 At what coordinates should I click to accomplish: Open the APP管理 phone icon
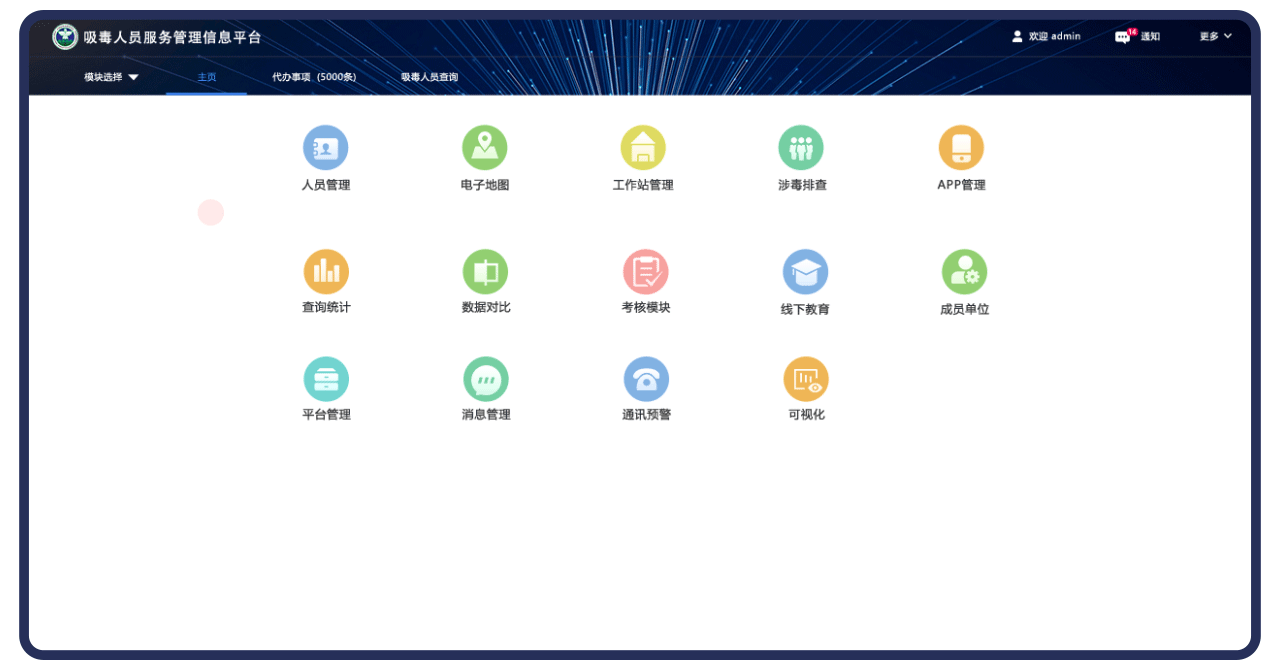click(961, 148)
